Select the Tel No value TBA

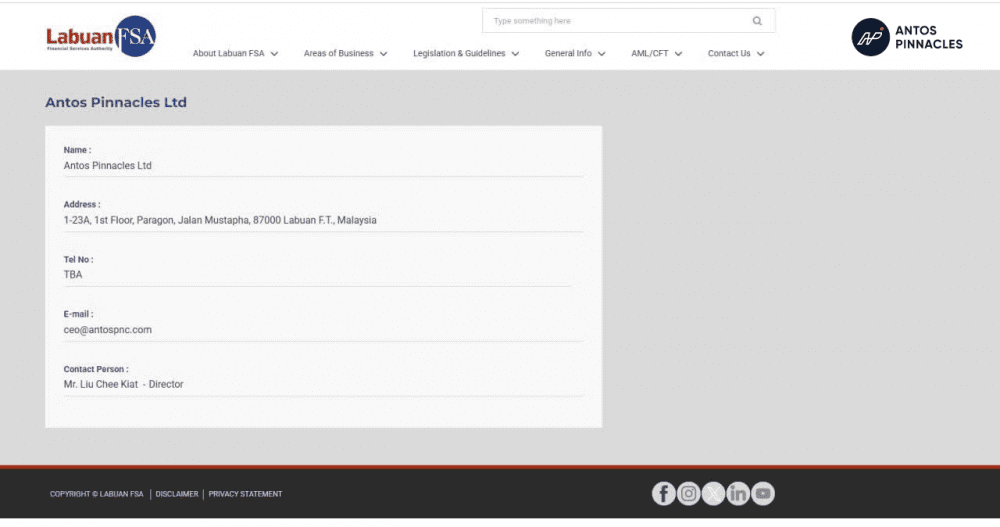pyautogui.click(x=73, y=274)
